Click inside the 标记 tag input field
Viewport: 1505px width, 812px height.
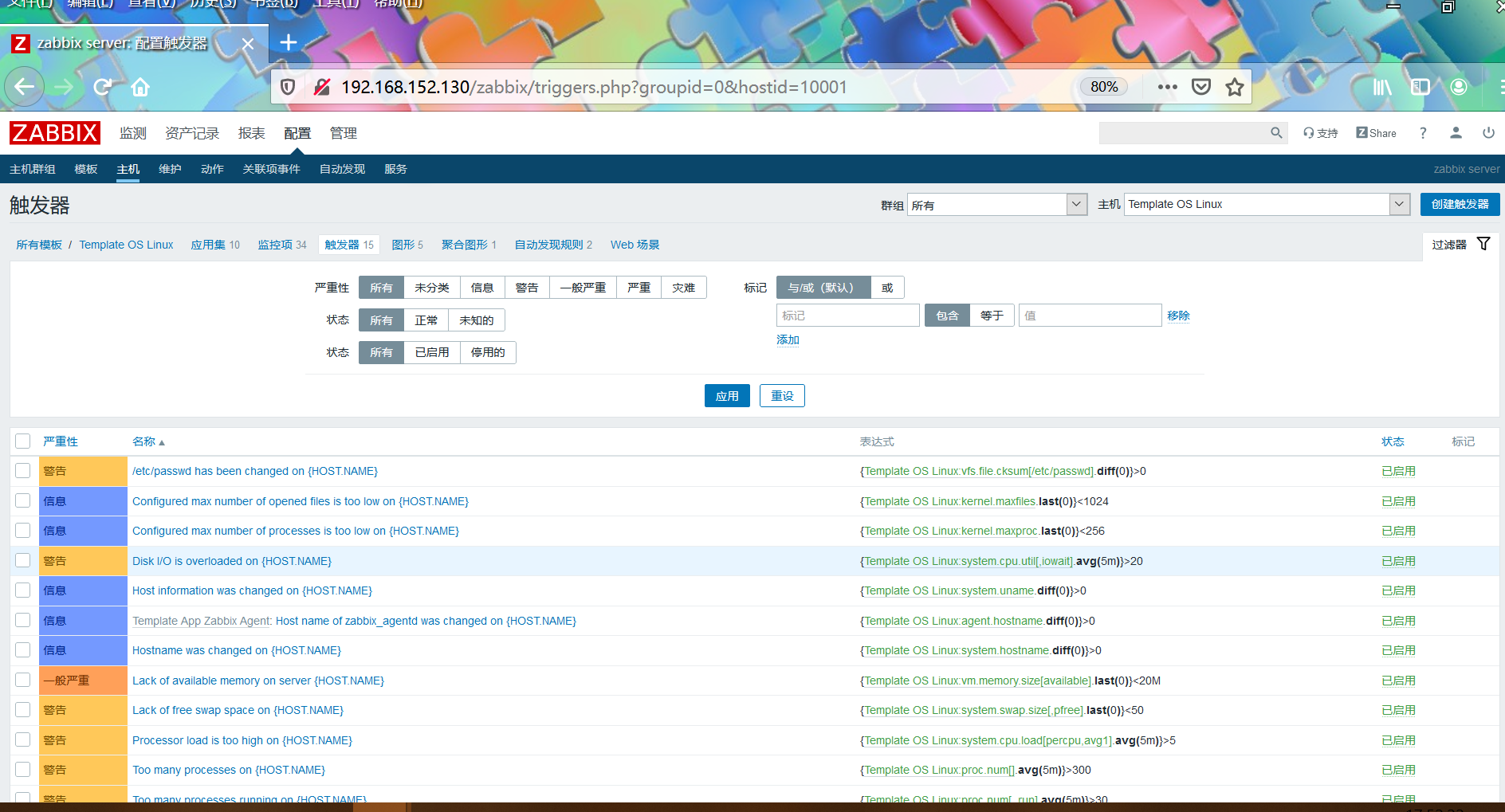point(847,315)
